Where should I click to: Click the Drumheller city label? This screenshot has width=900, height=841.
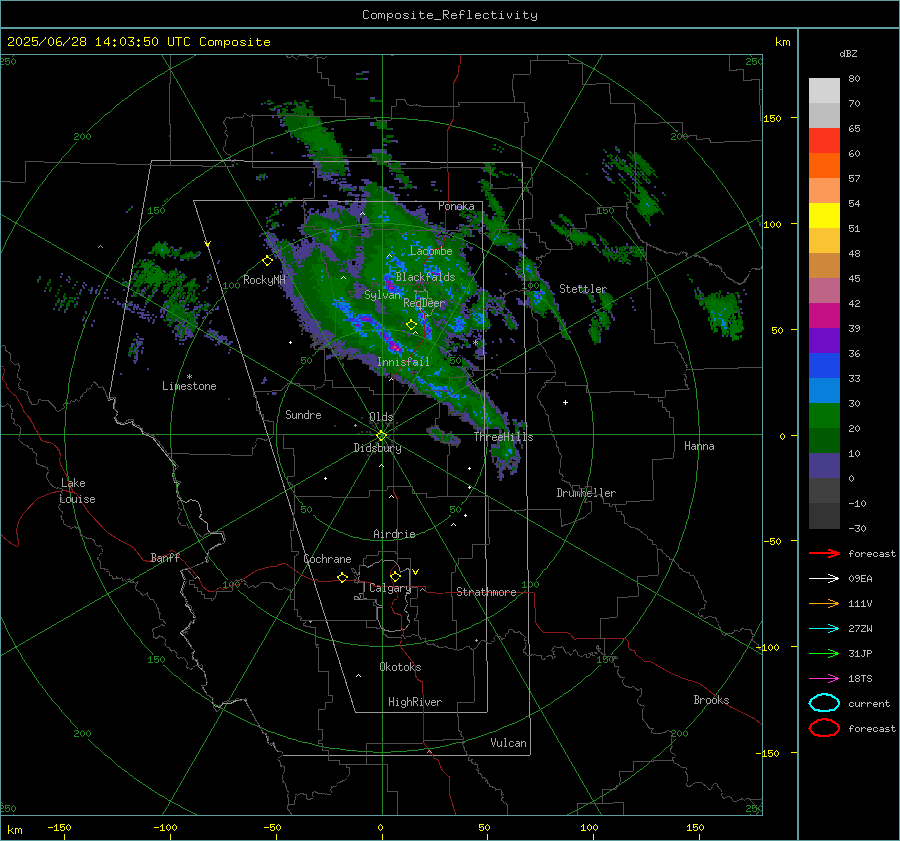[x=586, y=493]
